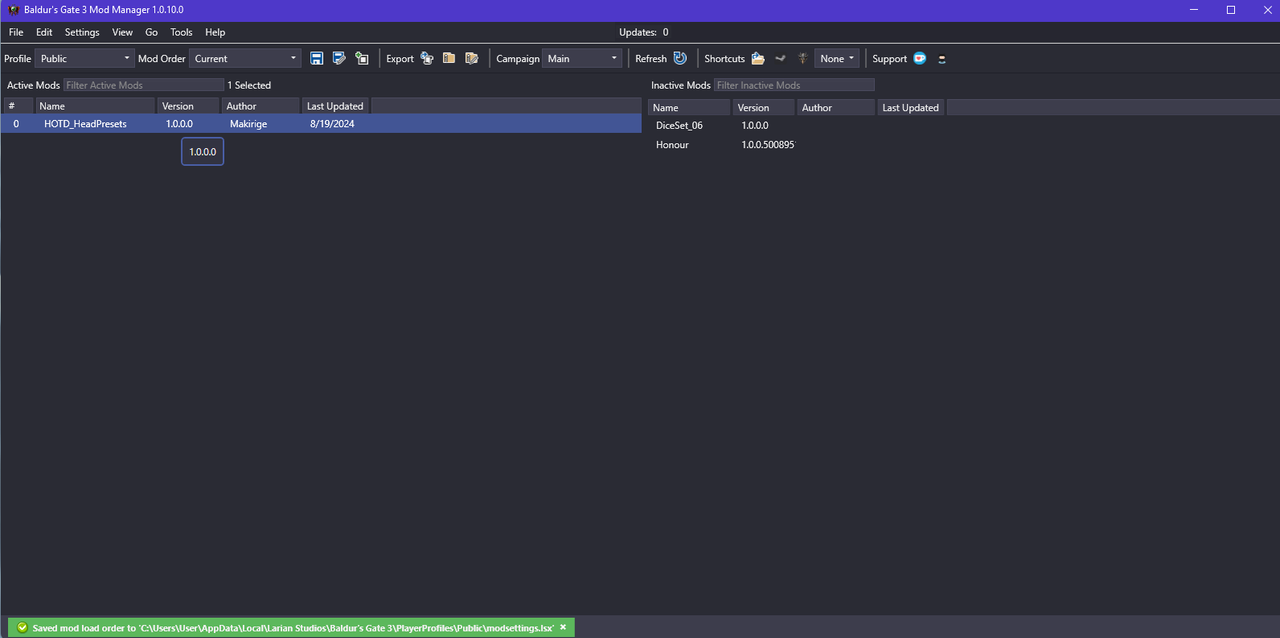Click the Updates: 0 label
Viewport: 1280px width, 638px height.
(x=644, y=32)
